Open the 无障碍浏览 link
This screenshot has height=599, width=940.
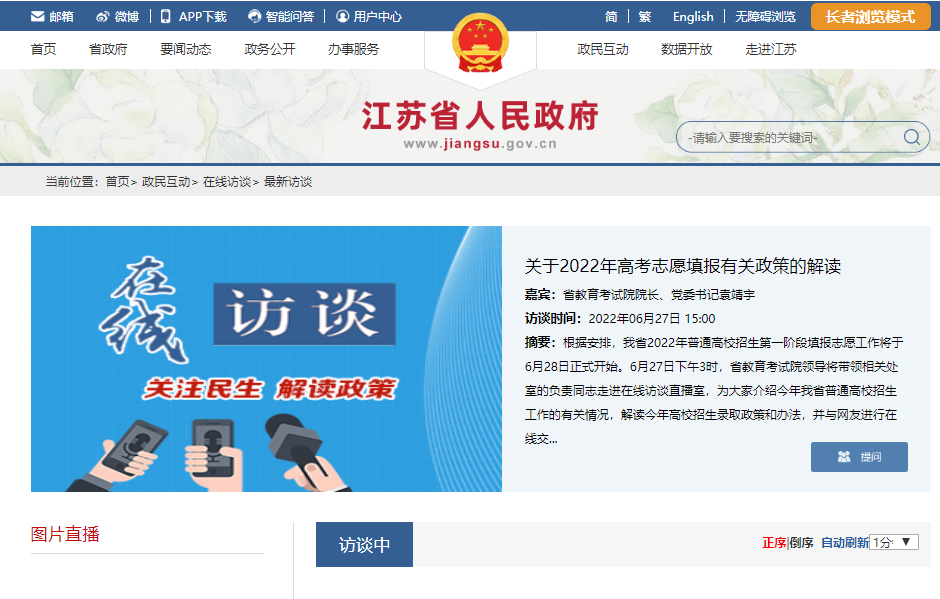(x=766, y=17)
